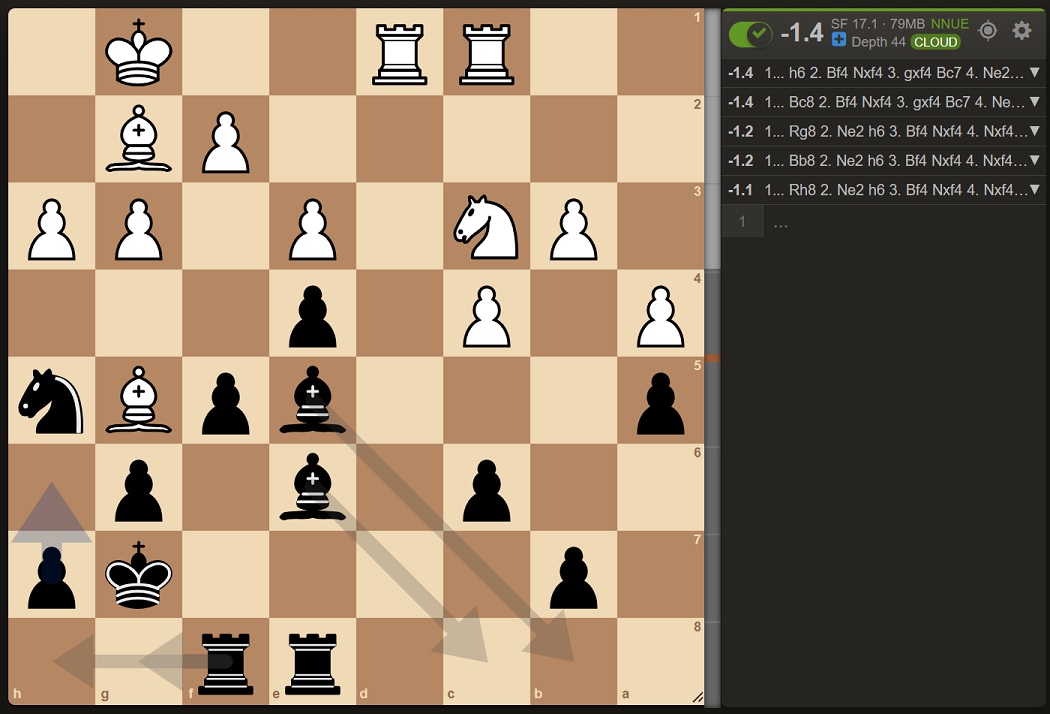Screen dimensions: 1050x714
Task: Select the white pawn on c4
Action: click(487, 317)
